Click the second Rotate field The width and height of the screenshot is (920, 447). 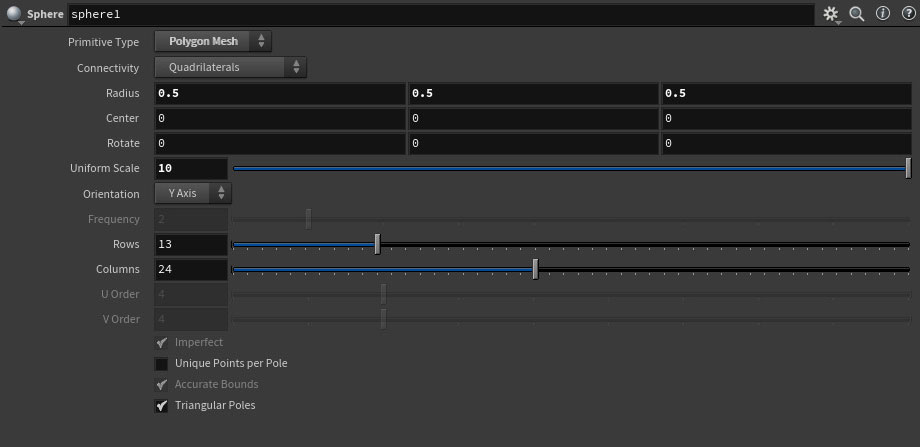pyautogui.click(x=533, y=144)
